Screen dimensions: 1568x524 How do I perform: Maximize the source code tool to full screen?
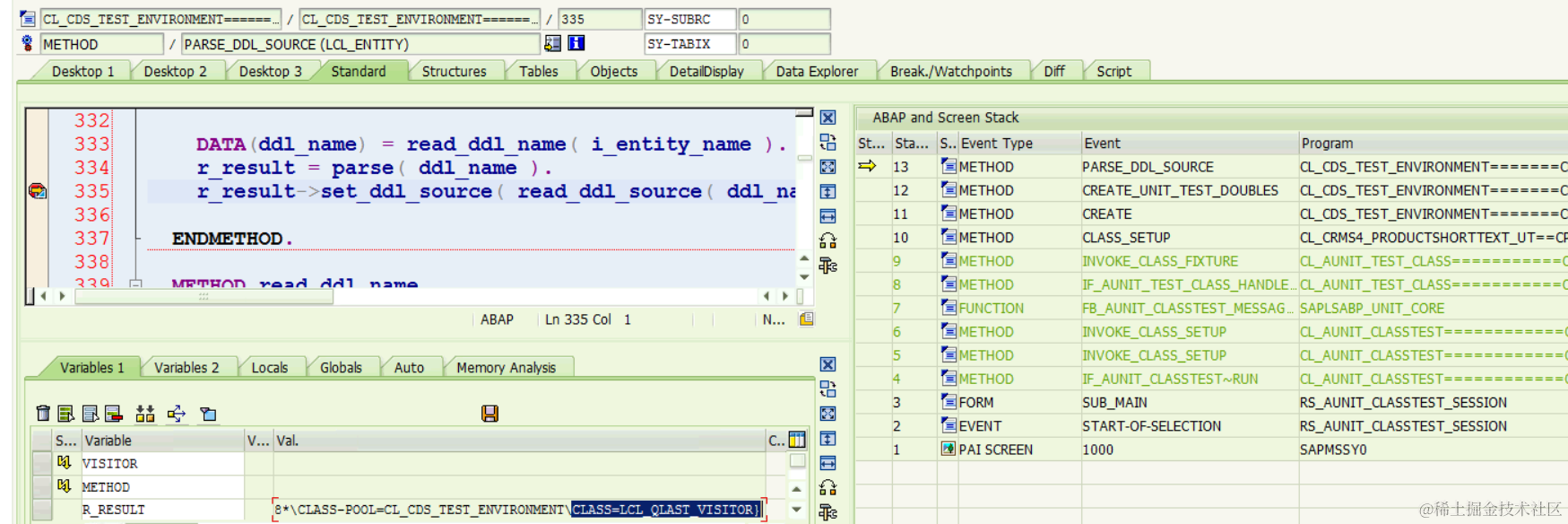pyautogui.click(x=827, y=167)
